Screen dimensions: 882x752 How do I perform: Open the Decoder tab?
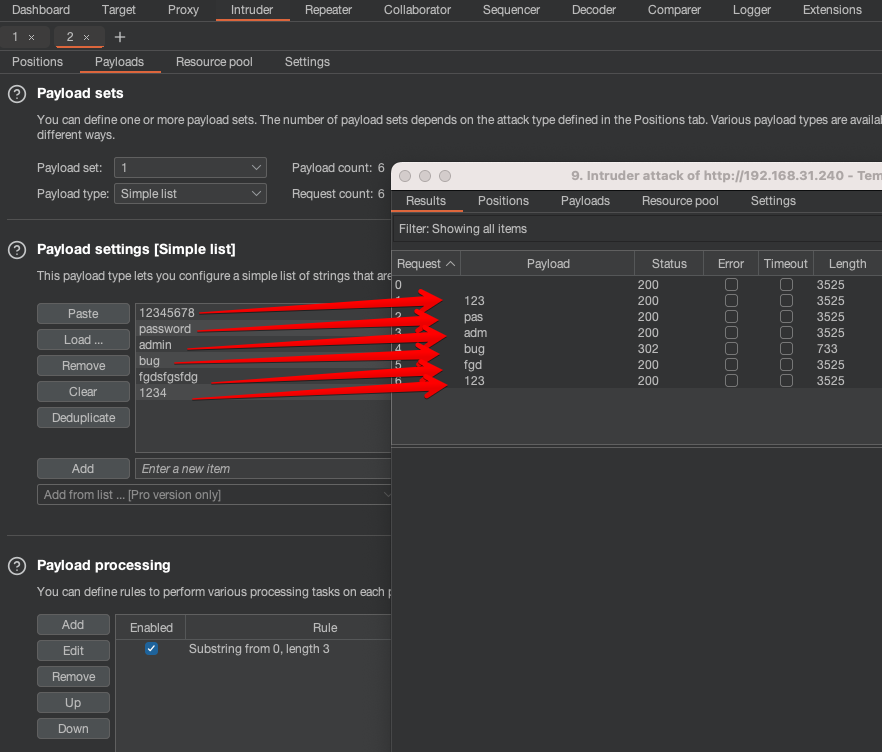[x=594, y=10]
